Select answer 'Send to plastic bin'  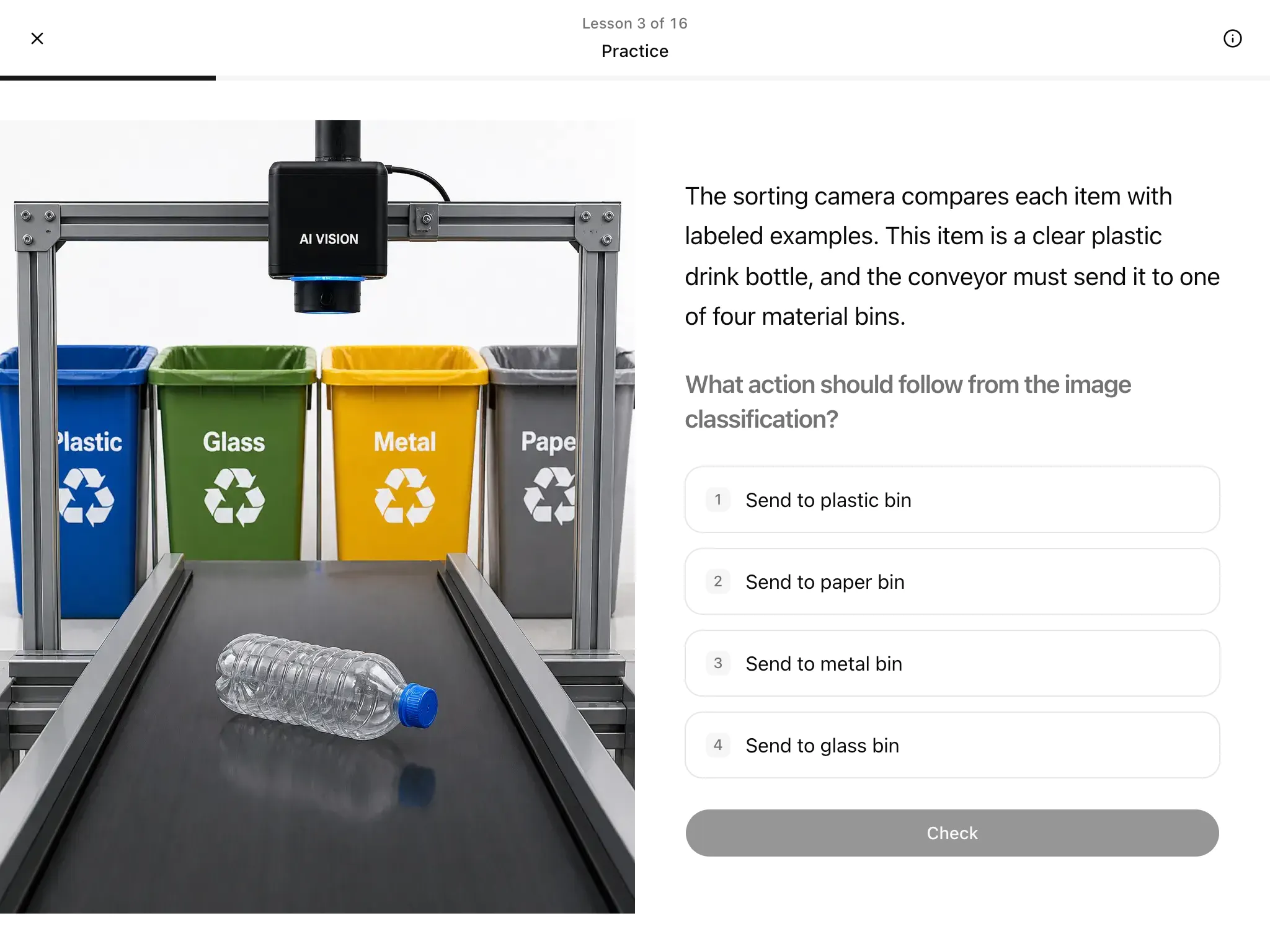point(952,500)
